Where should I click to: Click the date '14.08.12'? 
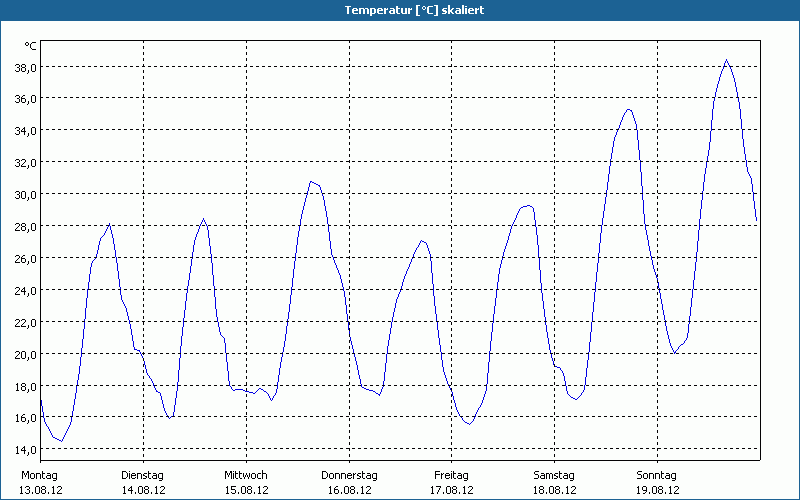click(143, 490)
